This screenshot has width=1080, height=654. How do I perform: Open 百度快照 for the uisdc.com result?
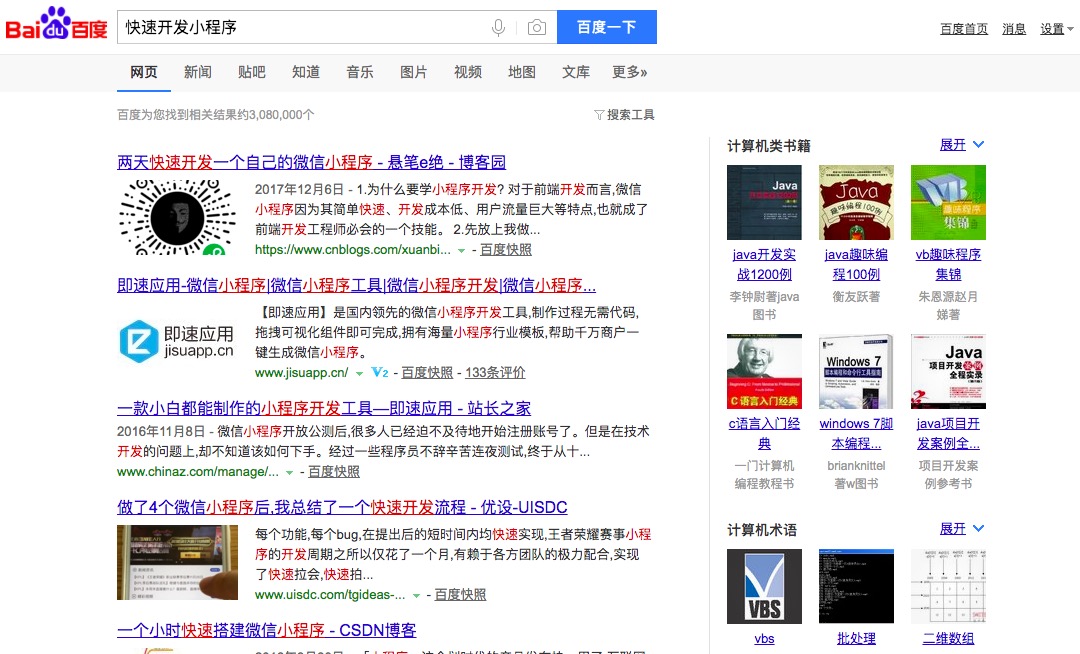460,595
